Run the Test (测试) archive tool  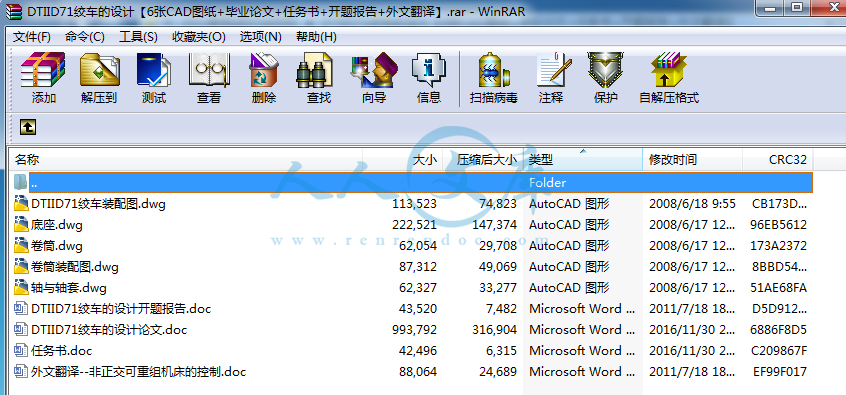(x=153, y=70)
